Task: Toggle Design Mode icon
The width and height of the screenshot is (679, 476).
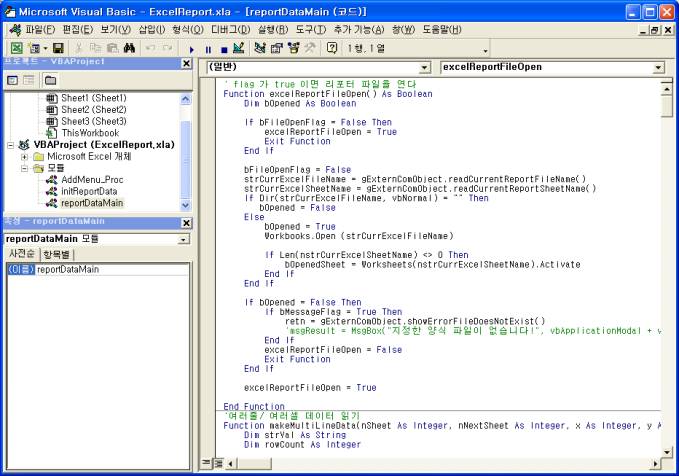Action: coord(238,48)
